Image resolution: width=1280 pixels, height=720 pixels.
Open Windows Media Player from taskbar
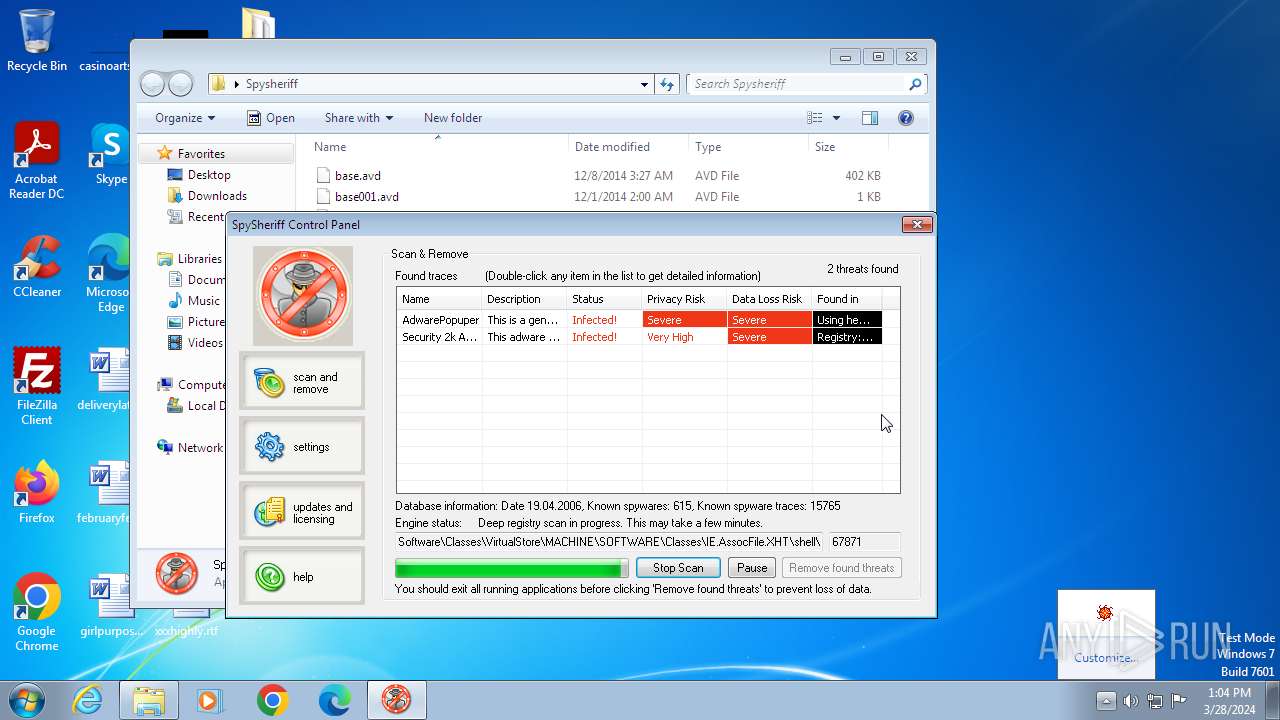tap(210, 701)
